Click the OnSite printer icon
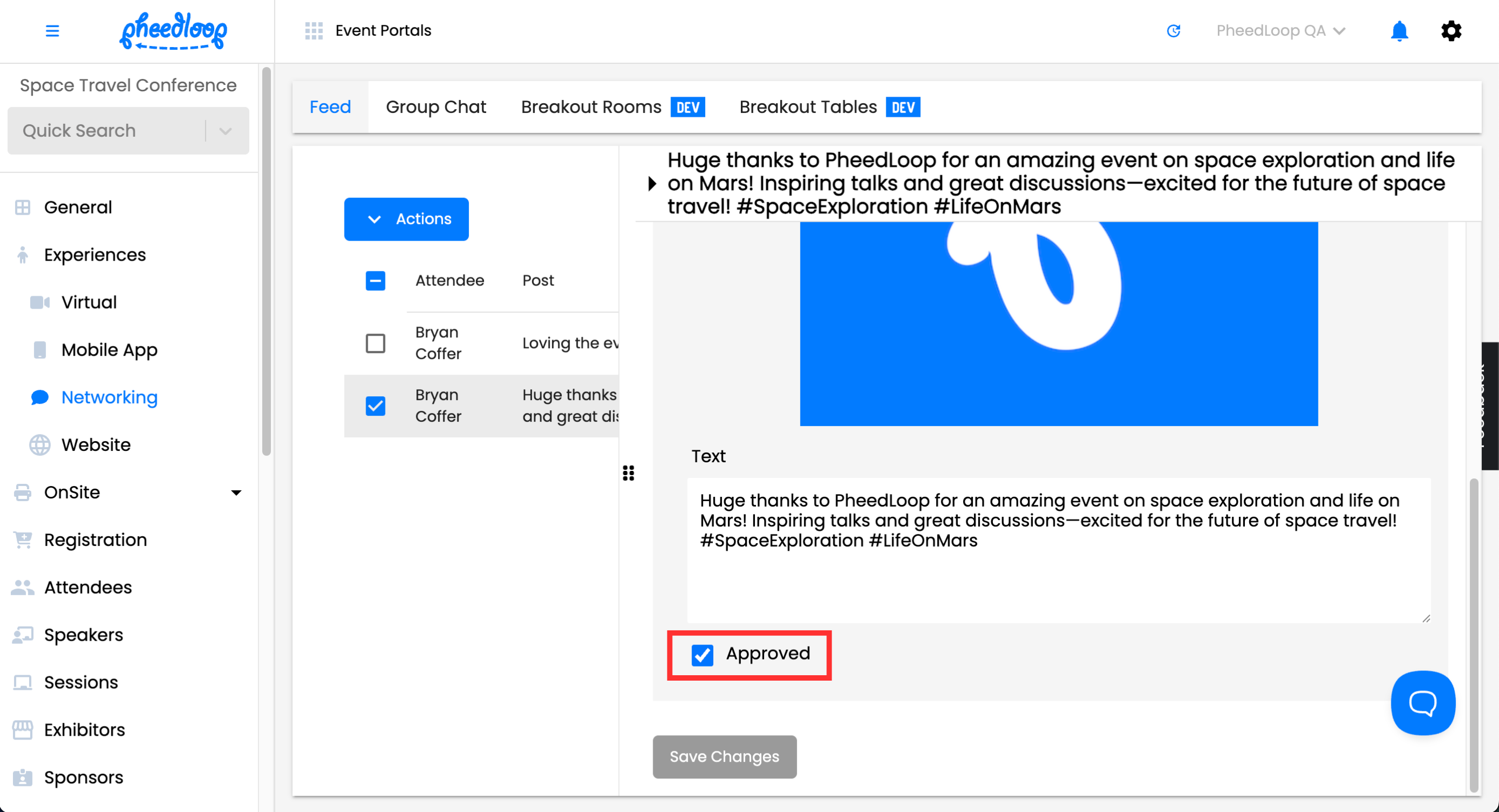Viewport: 1499px width, 812px height. click(x=23, y=492)
